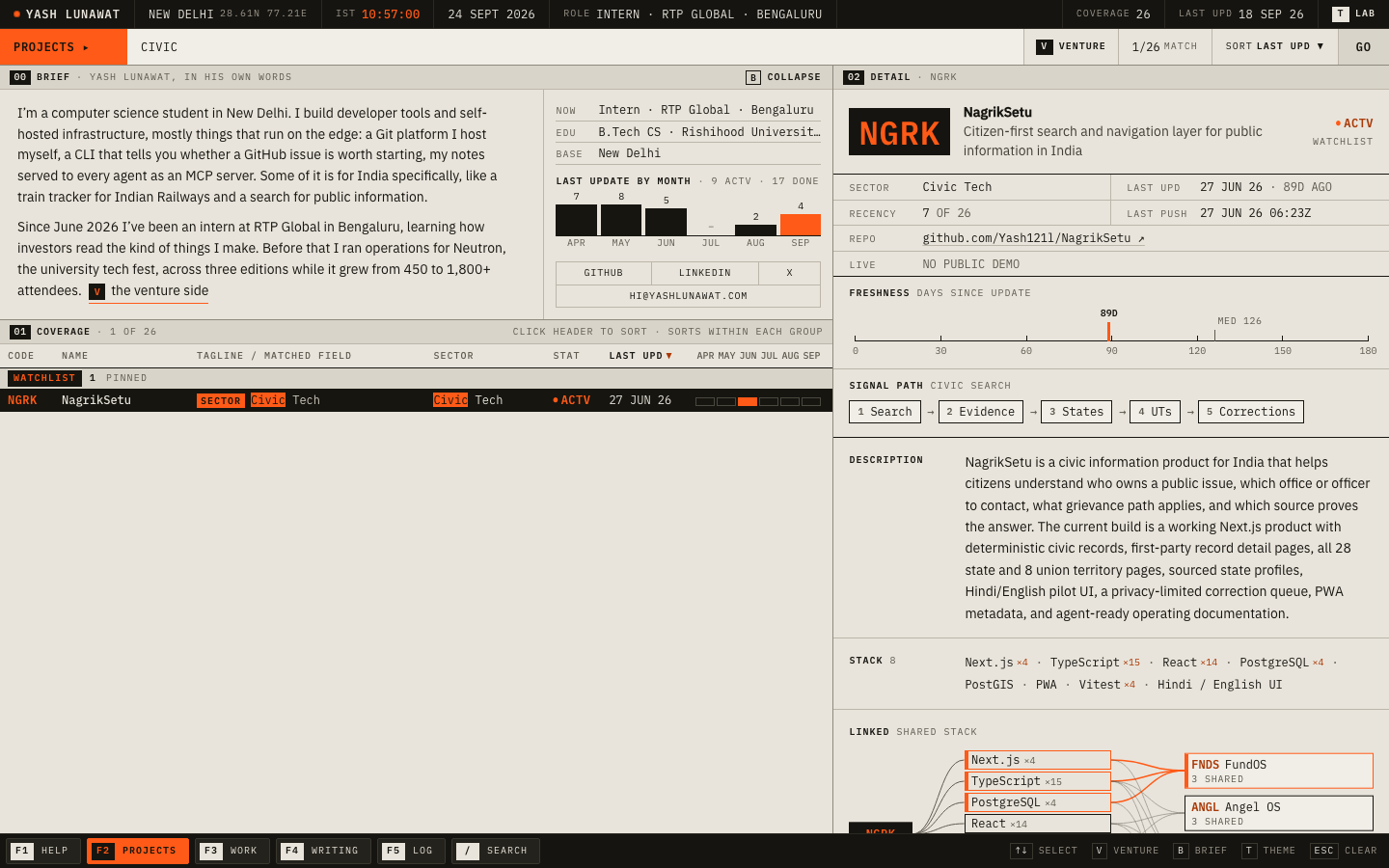
Task: Click the T Theme shortcut in footer
Action: coord(1268,851)
